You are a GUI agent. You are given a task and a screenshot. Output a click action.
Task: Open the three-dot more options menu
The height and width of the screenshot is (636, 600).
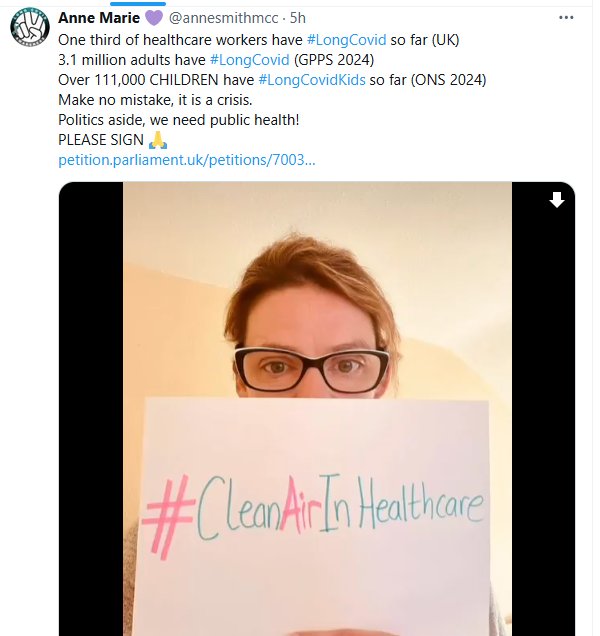click(x=566, y=17)
